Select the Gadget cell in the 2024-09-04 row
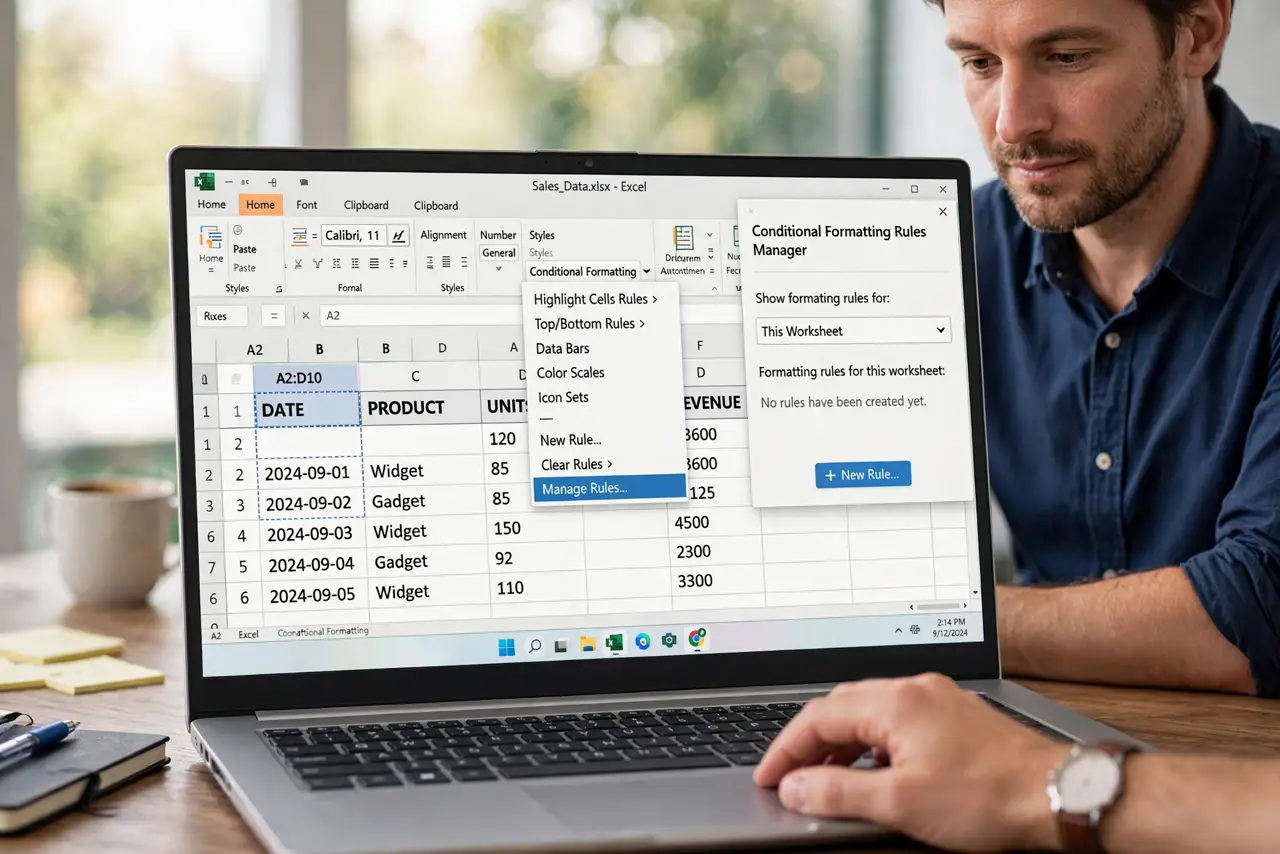1280x854 pixels. pos(426,562)
